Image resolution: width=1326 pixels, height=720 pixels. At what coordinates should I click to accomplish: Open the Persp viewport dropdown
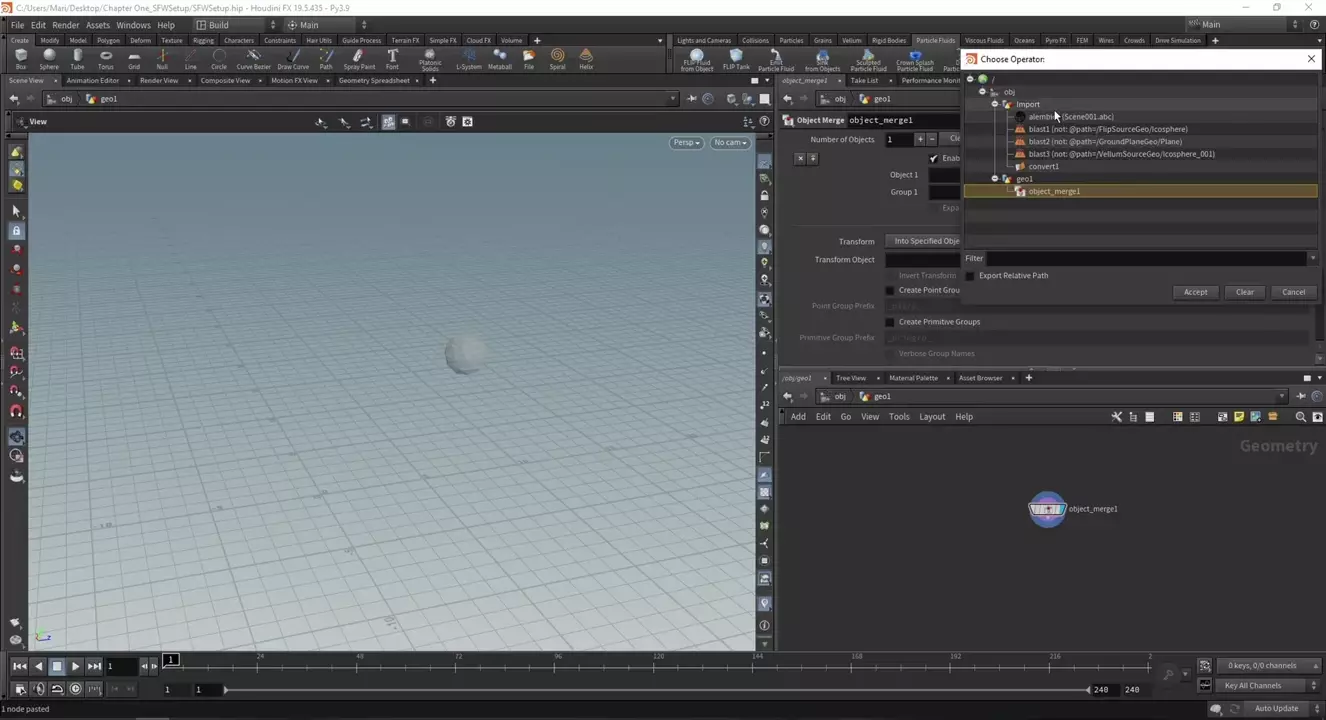[x=686, y=143]
